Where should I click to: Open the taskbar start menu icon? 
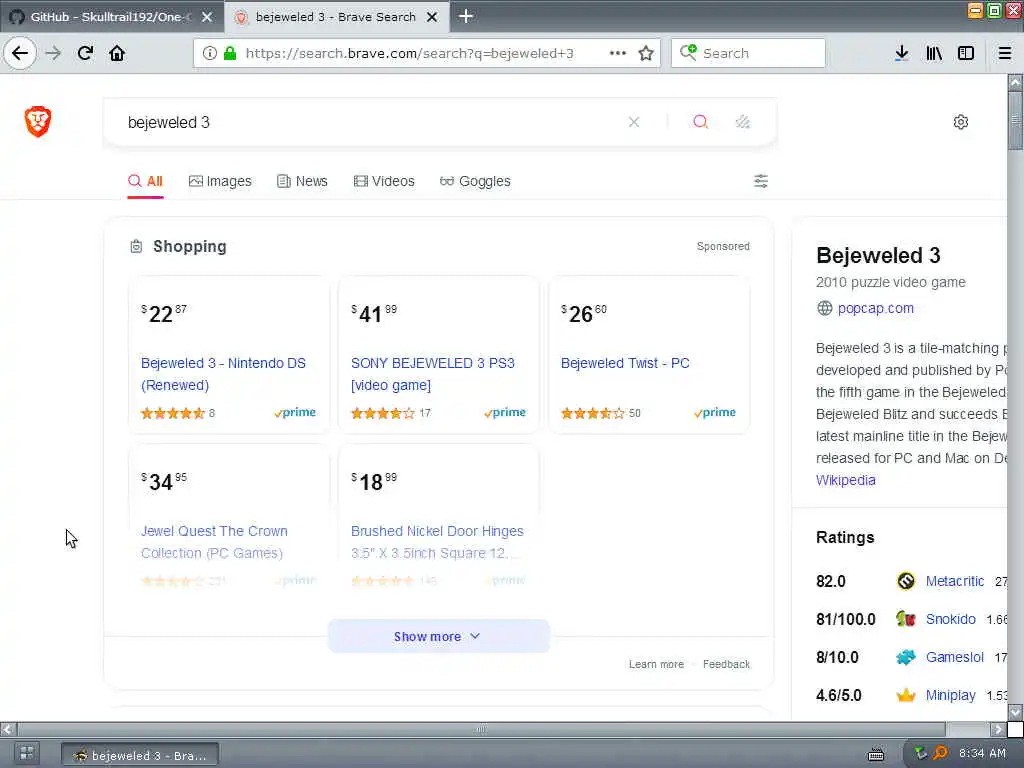tap(27, 753)
